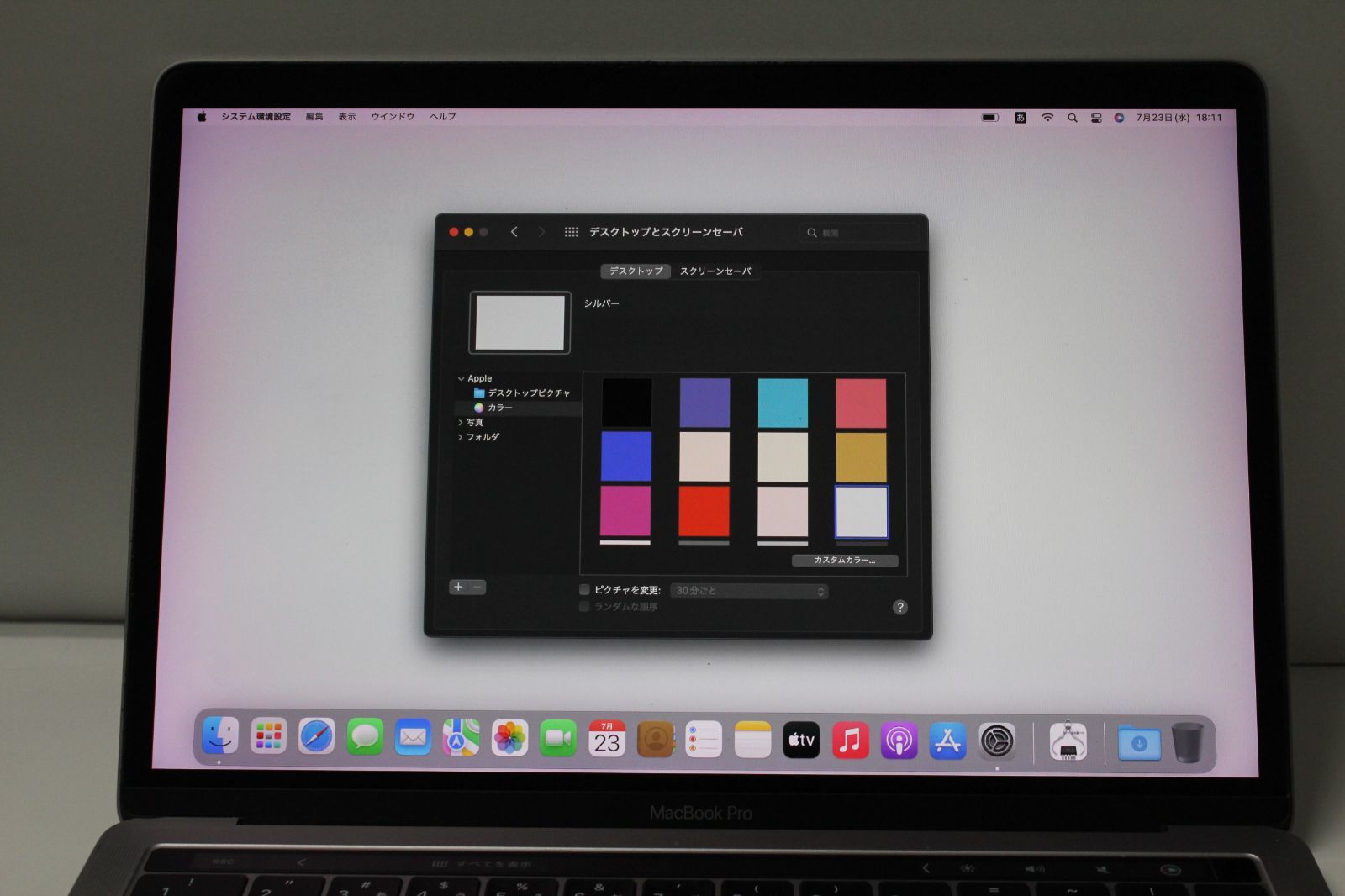1345x896 pixels.
Task: Open Notes app in Dock
Action: tap(752, 740)
